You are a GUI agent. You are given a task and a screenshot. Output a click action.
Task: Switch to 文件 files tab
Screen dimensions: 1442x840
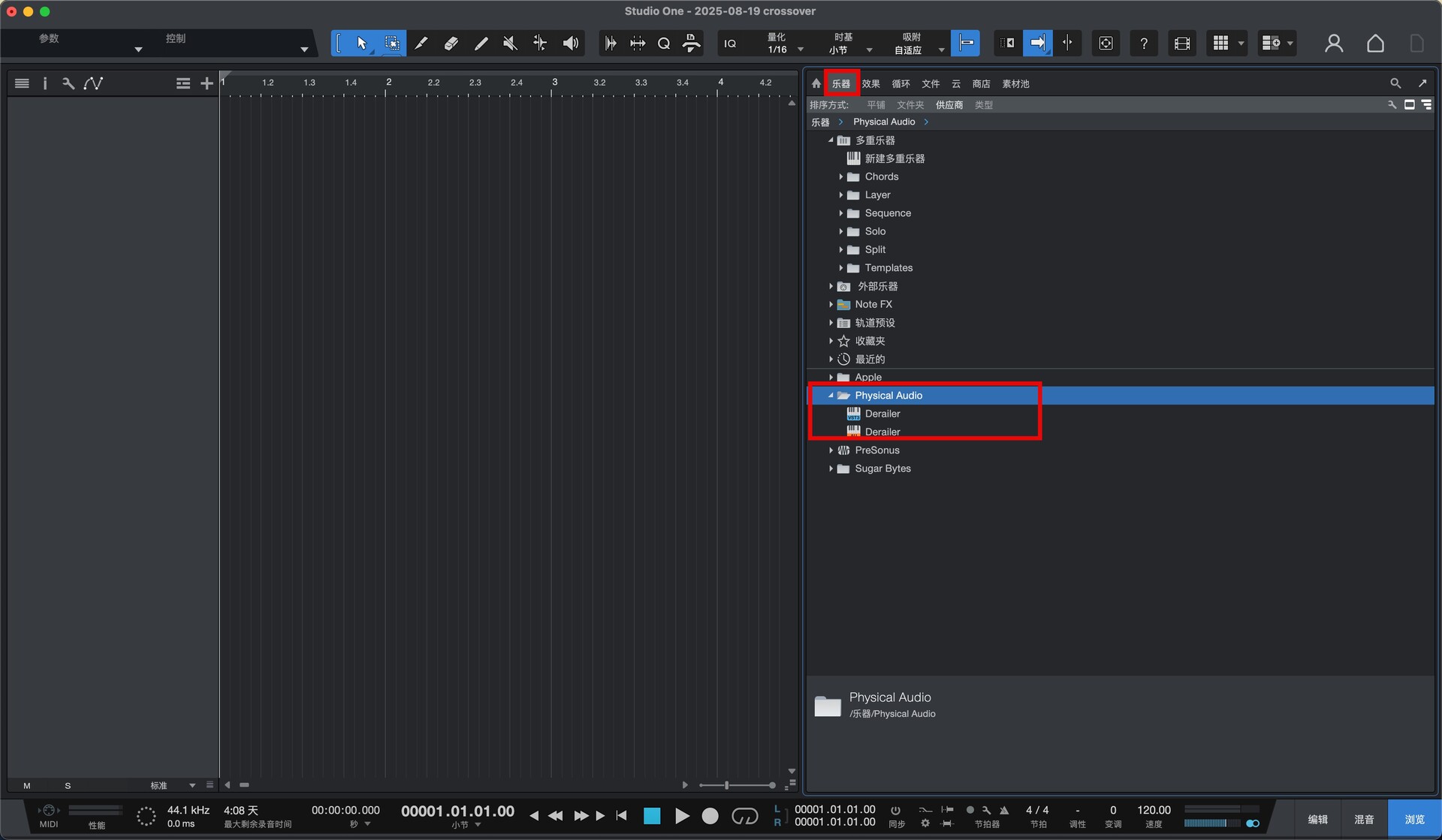[x=931, y=83]
